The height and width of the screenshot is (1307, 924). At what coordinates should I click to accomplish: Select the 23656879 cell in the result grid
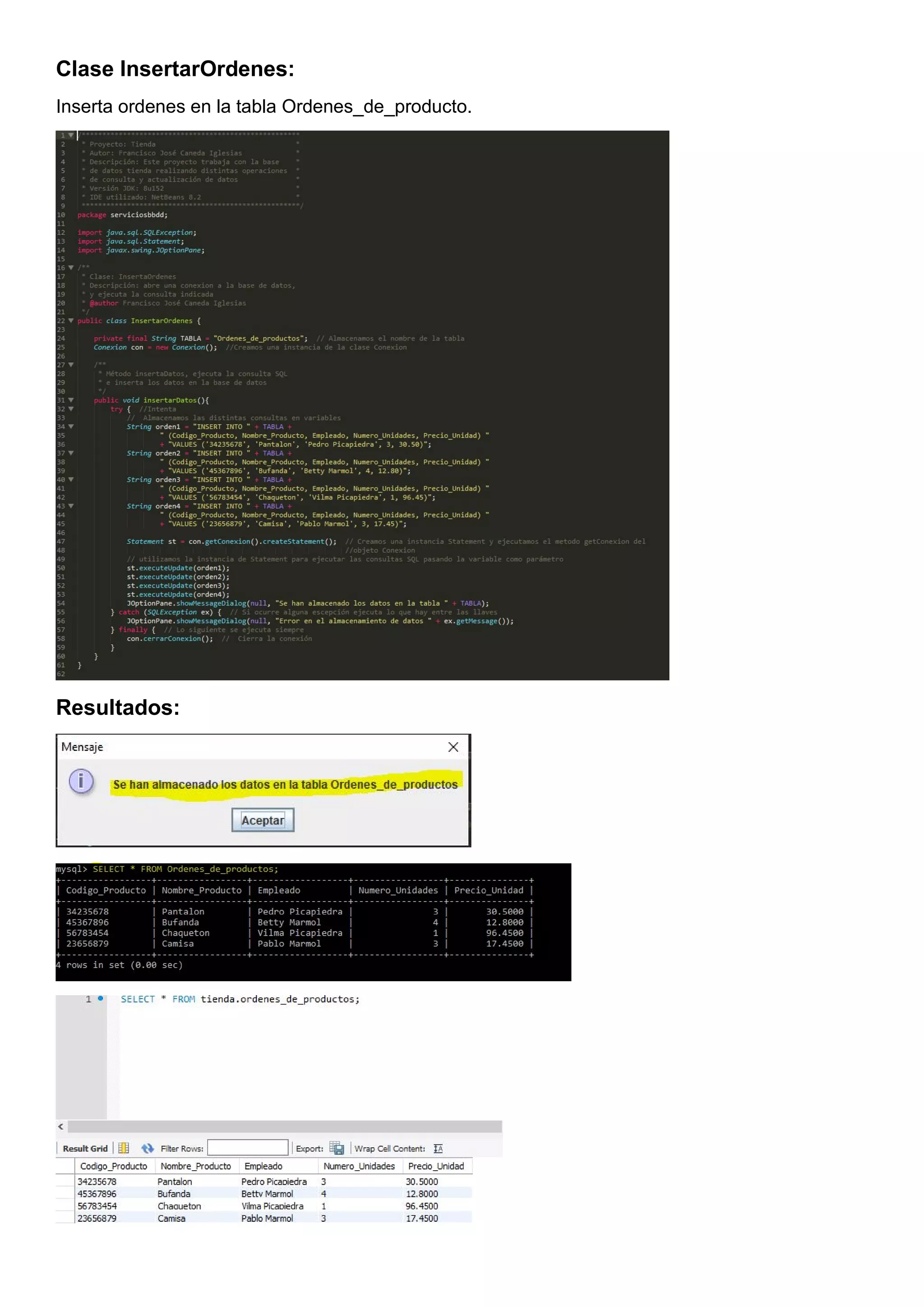pos(114,1218)
